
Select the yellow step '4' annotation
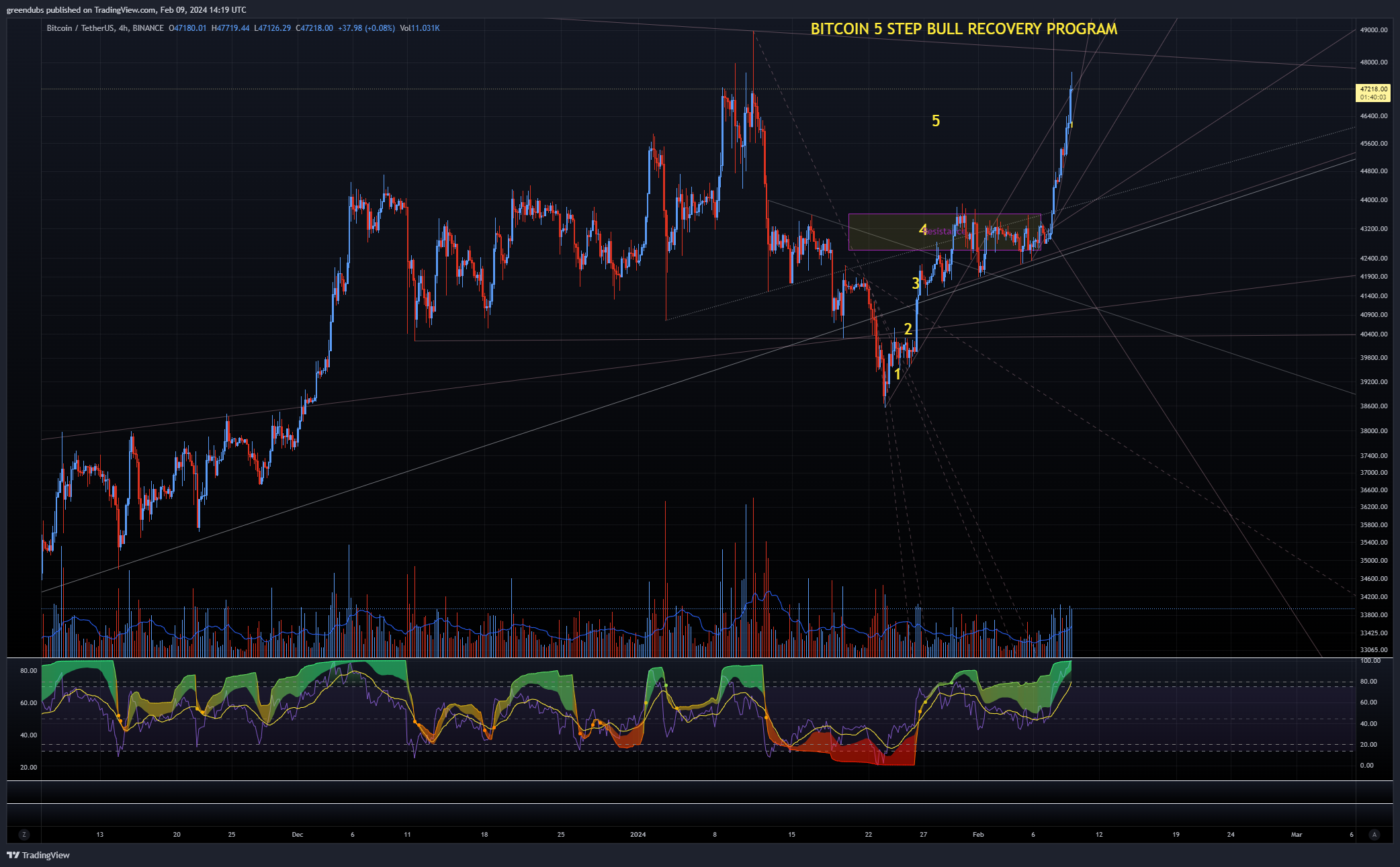(923, 230)
